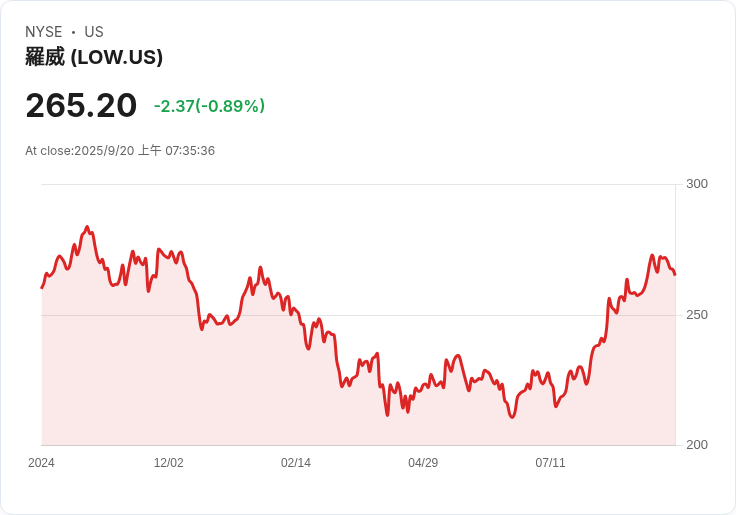Select the US market label
Image resolution: width=736 pixels, height=515 pixels.
pyautogui.click(x=94, y=32)
